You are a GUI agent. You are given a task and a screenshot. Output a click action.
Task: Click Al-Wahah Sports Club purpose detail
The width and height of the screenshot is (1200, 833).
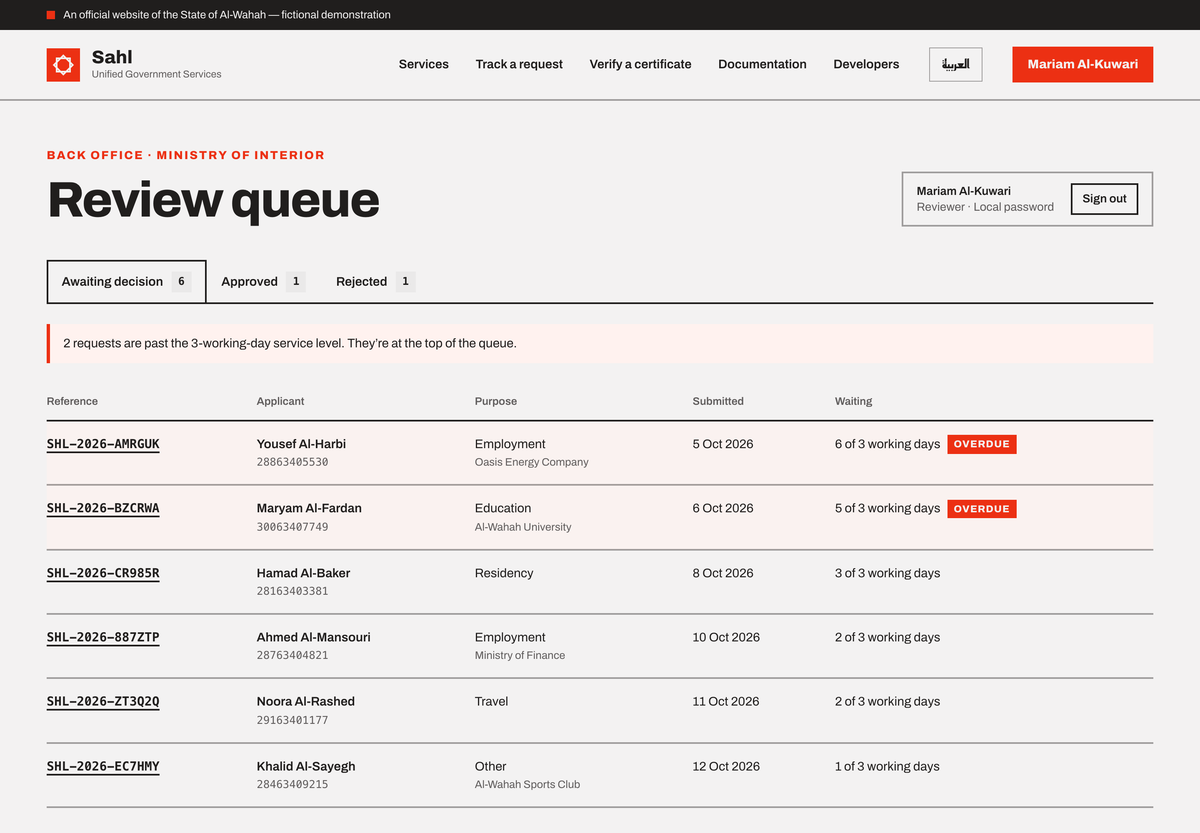click(x=527, y=784)
